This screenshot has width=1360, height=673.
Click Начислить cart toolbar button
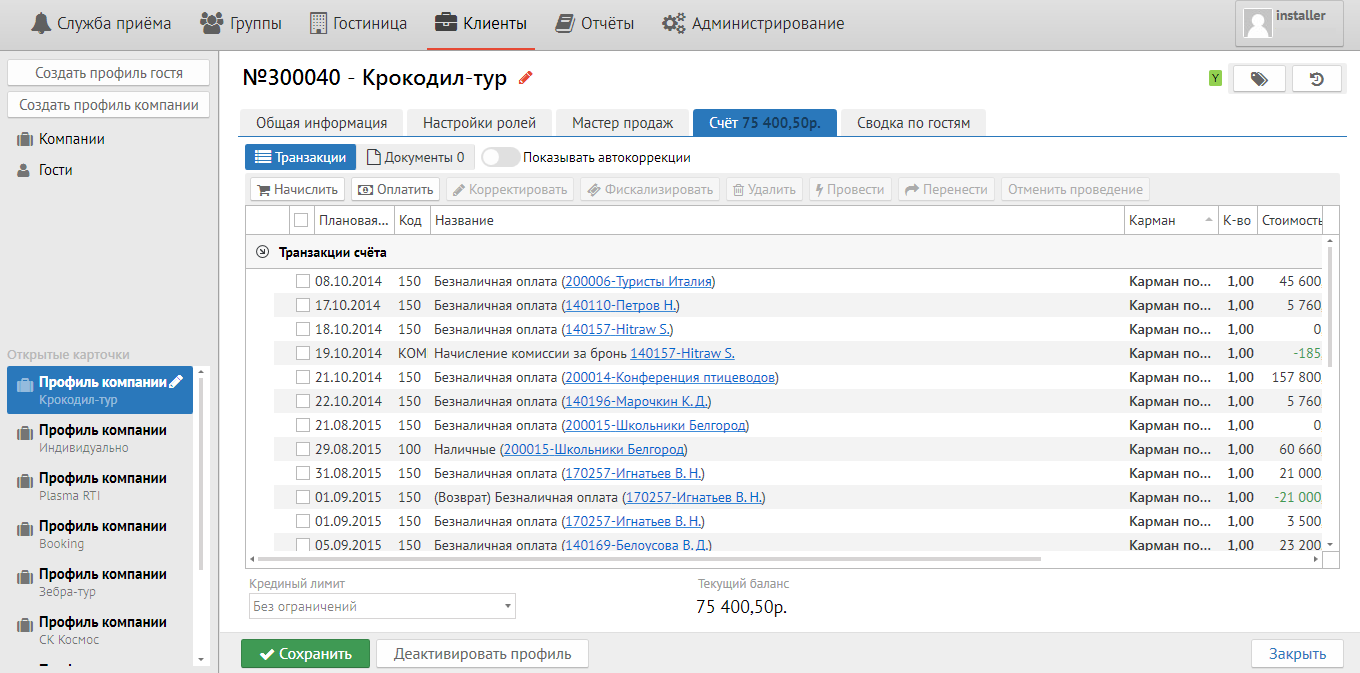pyautogui.click(x=297, y=189)
